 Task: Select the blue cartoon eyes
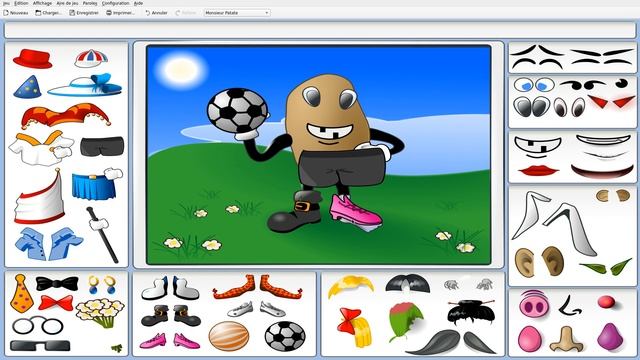534,85
